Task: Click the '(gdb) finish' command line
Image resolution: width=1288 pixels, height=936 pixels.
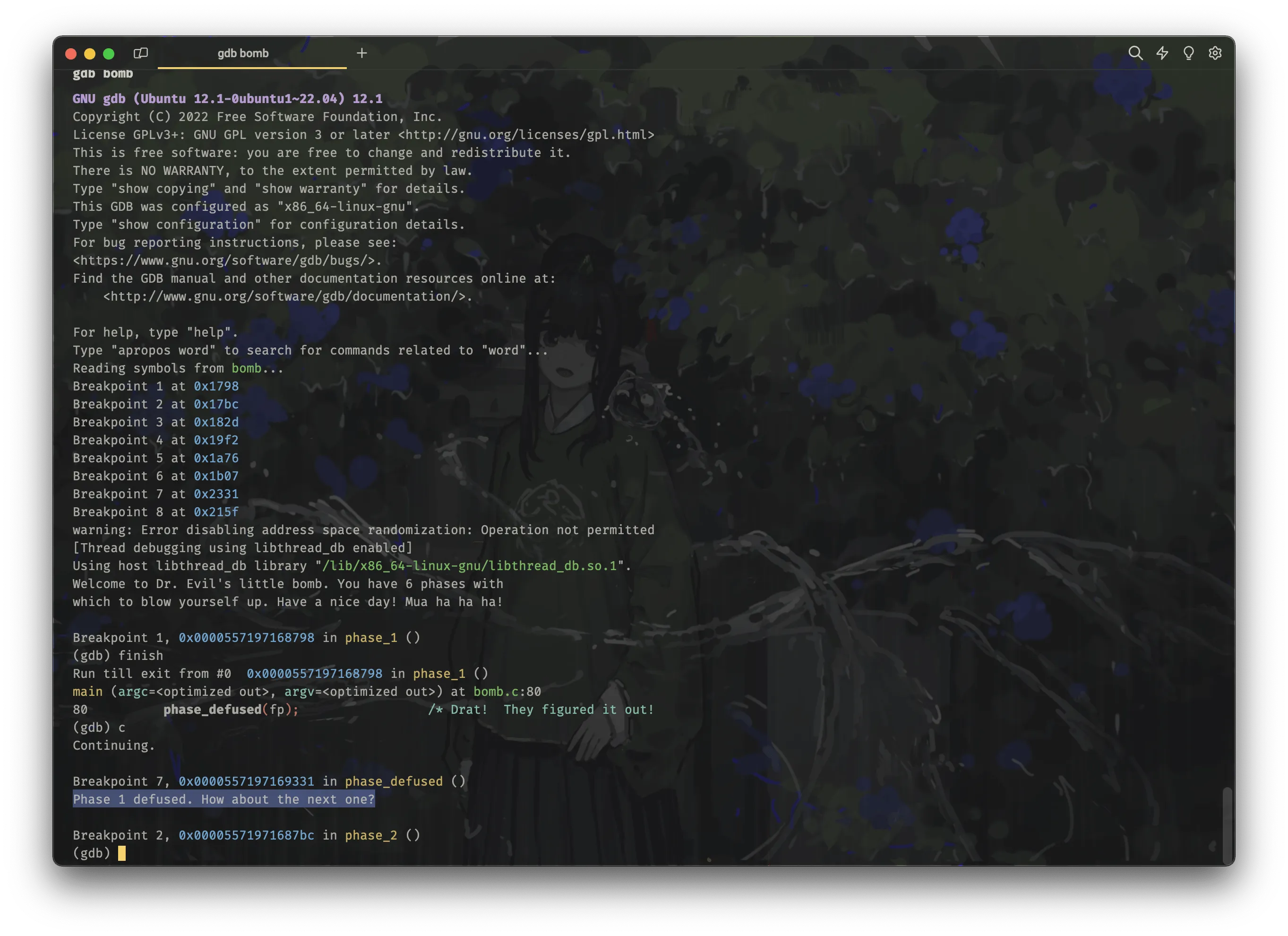Action: pos(118,655)
